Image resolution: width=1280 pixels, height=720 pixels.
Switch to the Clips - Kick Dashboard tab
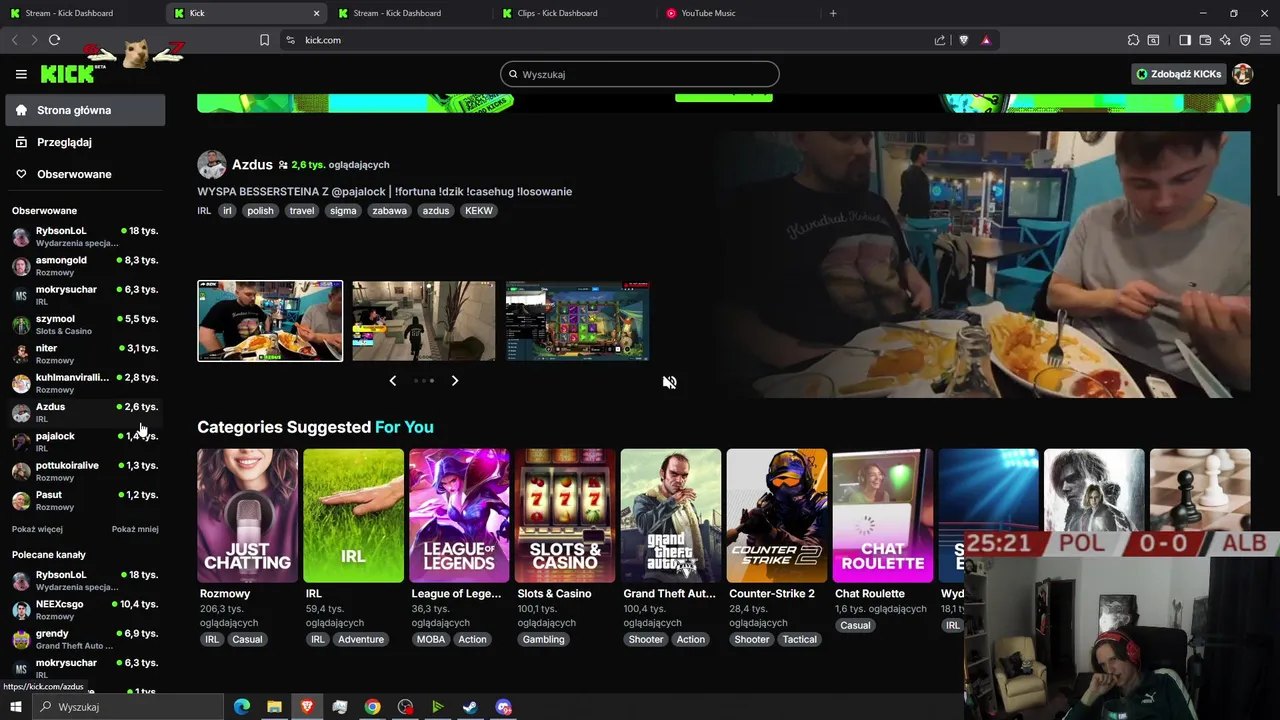tap(573, 13)
